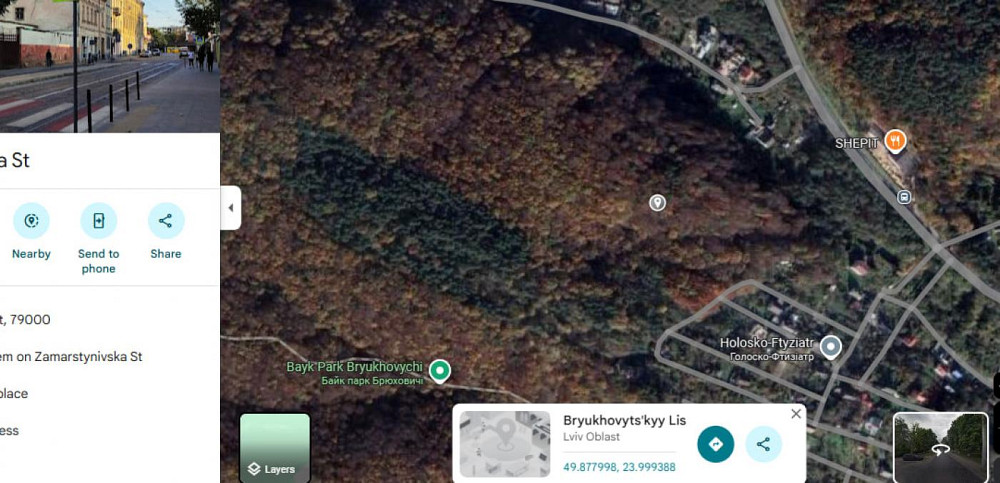This screenshot has height=483, width=1000.
Task: Click the street photo at panel top
Action: pyautogui.click(x=110, y=66)
